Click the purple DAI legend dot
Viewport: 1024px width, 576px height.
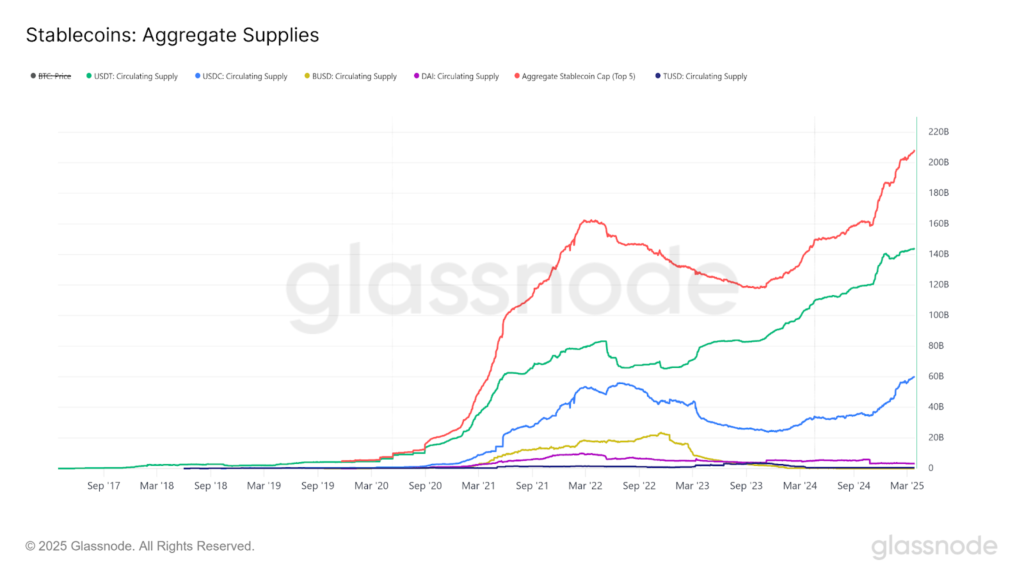pos(417,76)
